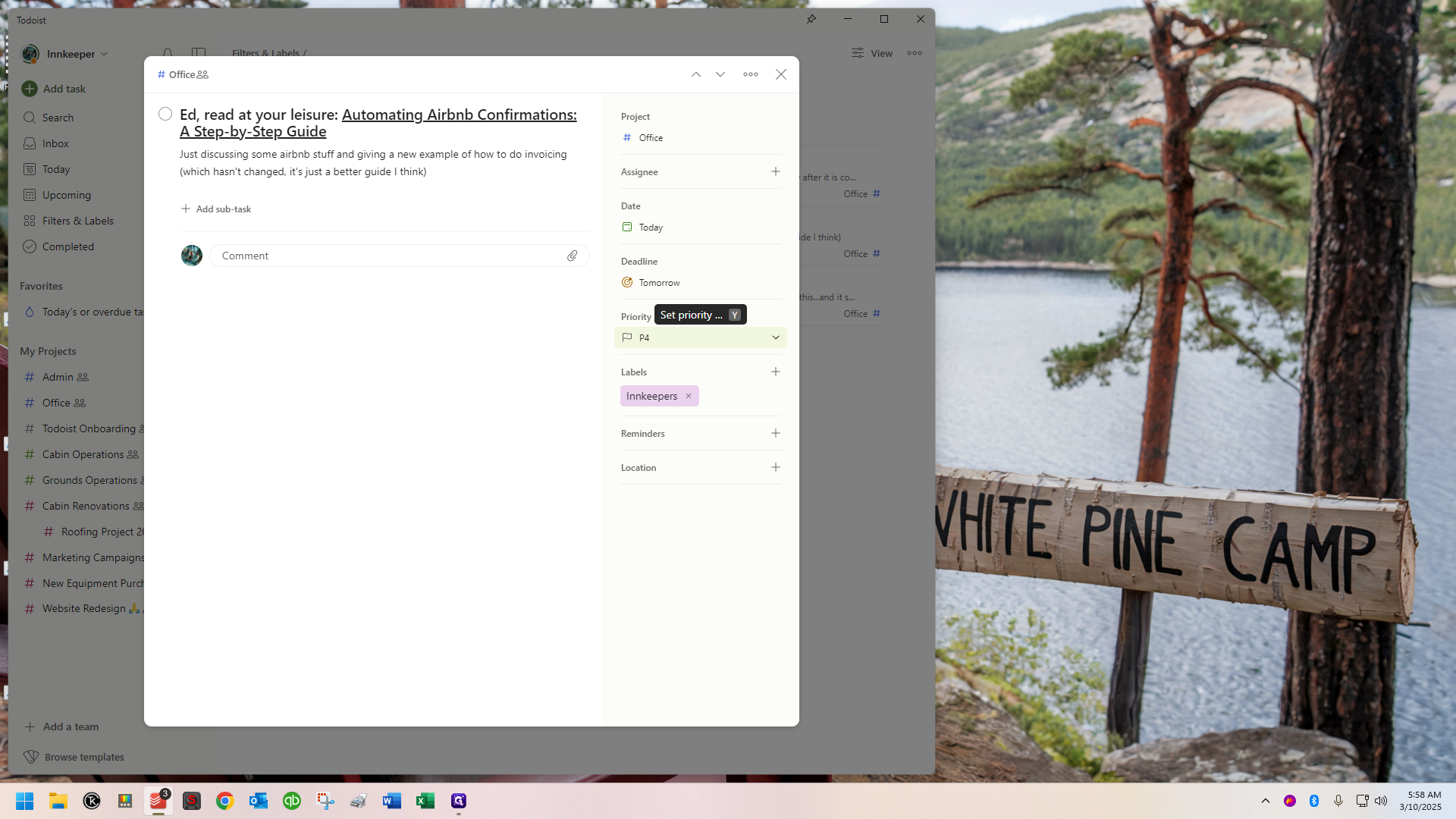This screenshot has width=1456, height=819.
Task: Go to previous task arrow
Action: click(696, 74)
